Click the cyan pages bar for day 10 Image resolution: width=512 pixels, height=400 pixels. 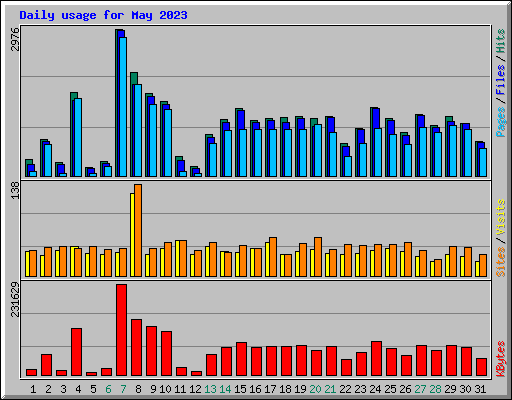168,143
